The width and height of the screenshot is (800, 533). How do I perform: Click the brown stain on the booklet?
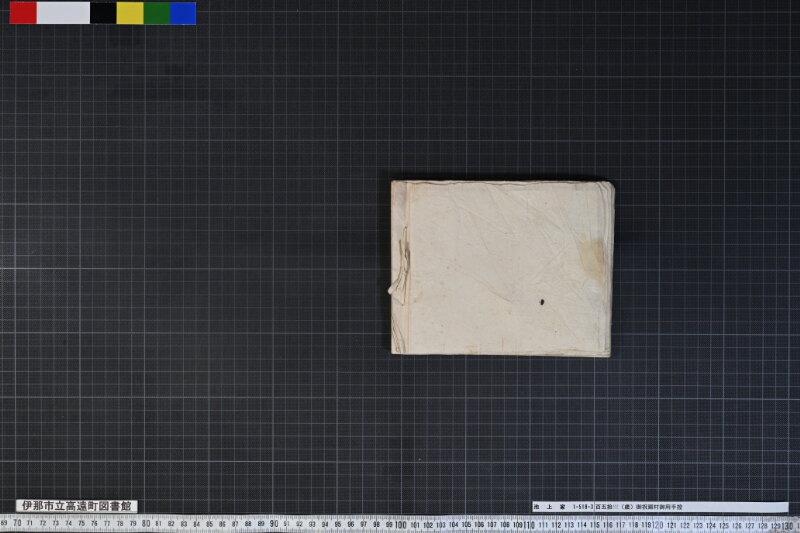(x=592, y=258)
